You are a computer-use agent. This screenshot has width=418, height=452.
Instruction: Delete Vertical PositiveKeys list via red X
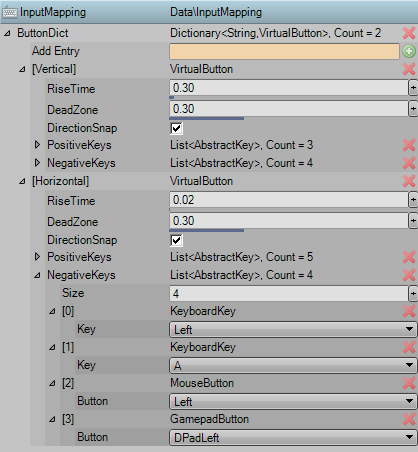[x=409, y=145]
